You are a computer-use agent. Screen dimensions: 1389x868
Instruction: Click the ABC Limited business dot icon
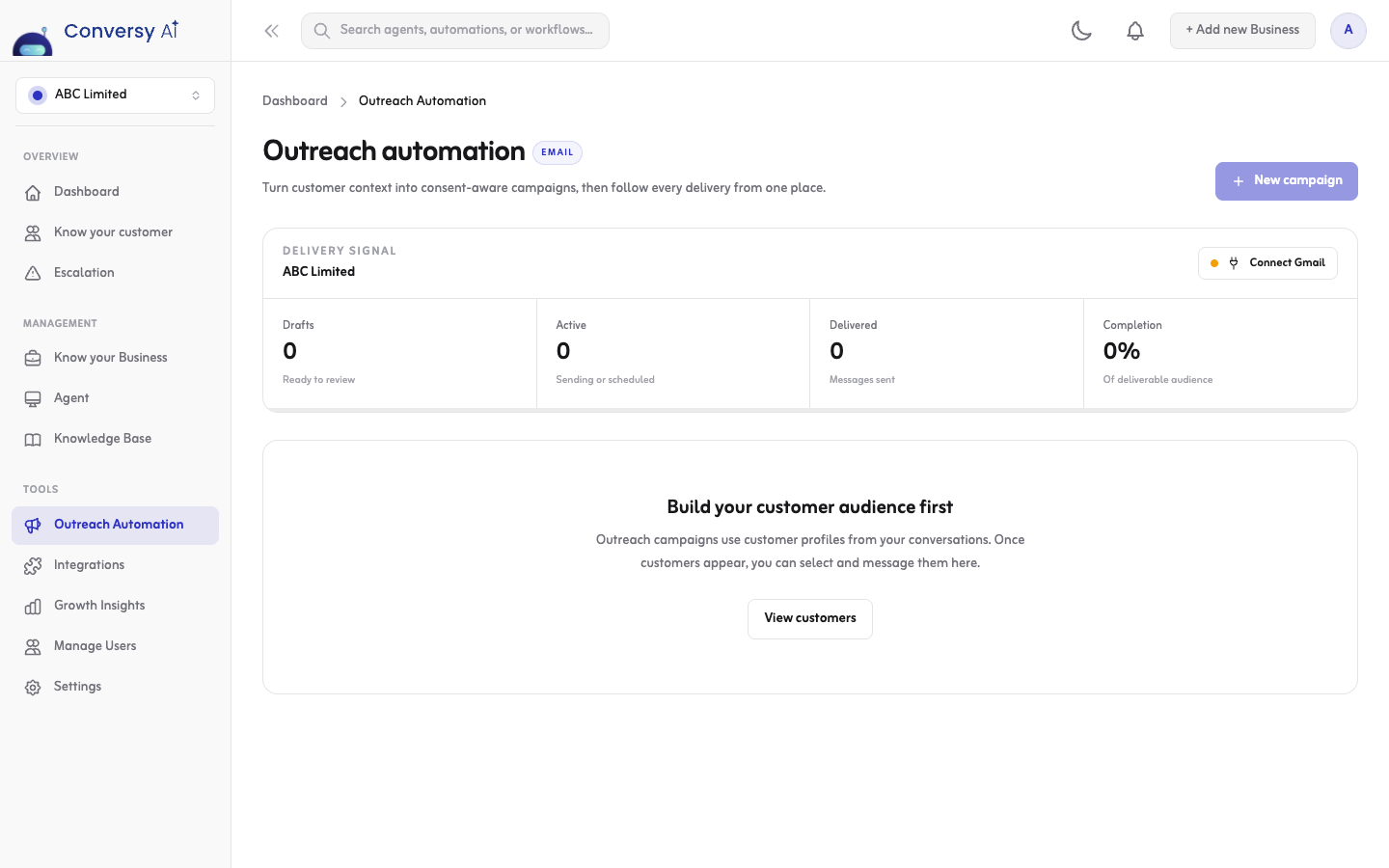[38, 95]
